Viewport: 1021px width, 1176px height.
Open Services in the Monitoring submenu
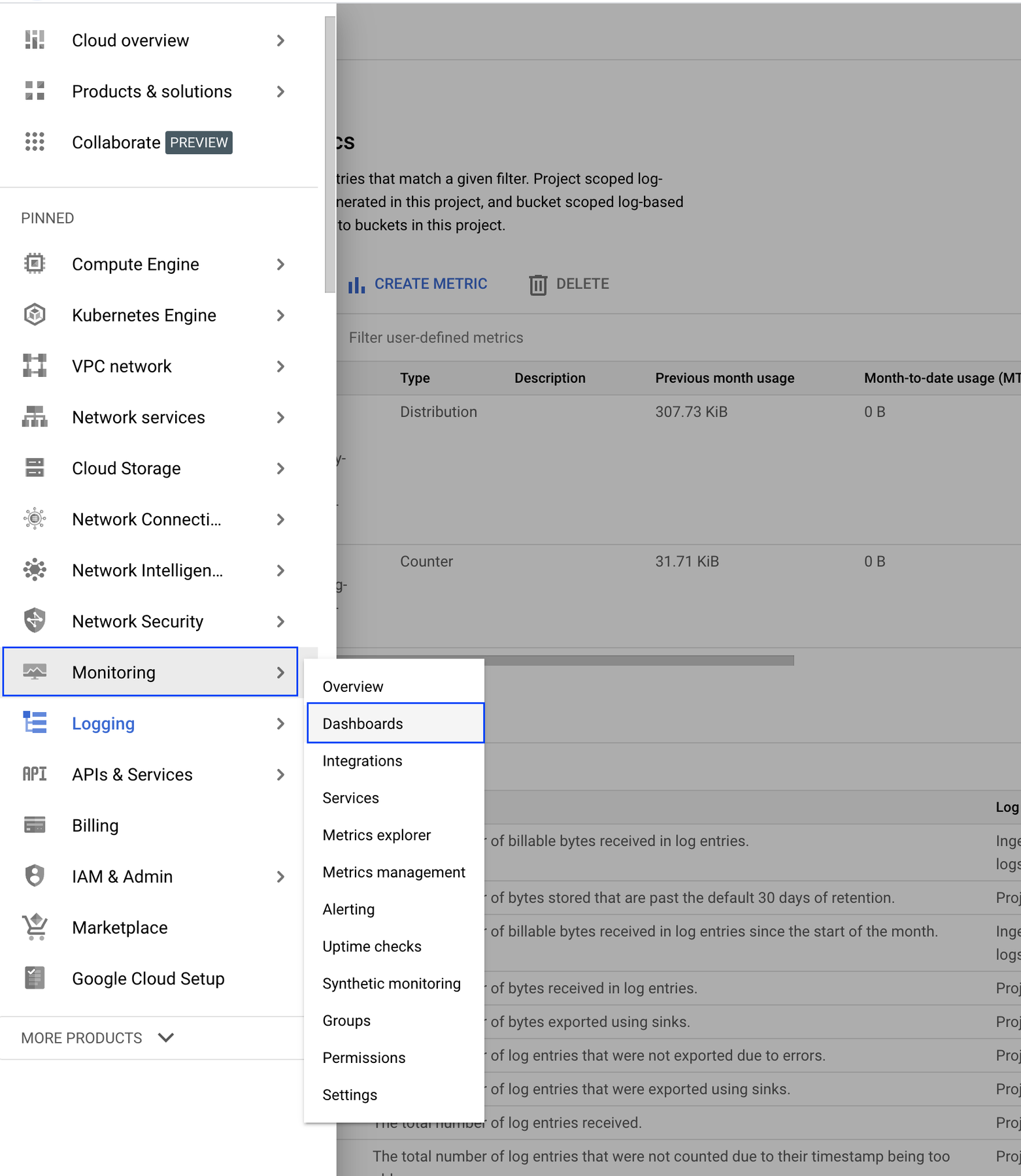click(x=395, y=798)
